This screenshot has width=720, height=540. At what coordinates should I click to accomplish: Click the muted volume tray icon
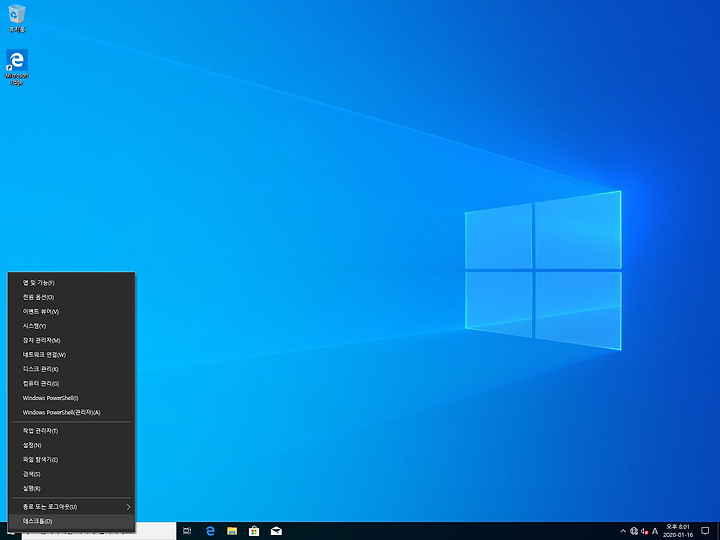click(645, 531)
